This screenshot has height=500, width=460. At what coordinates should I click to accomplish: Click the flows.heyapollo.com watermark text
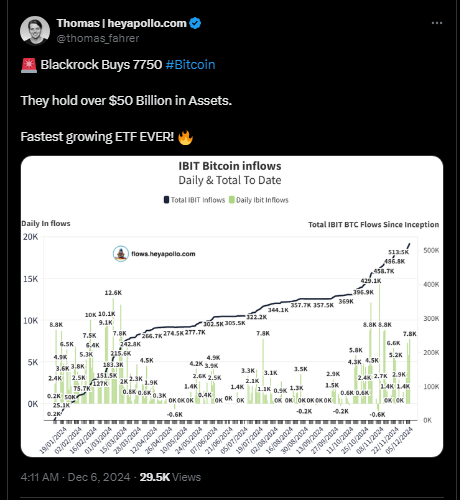pyautogui.click(x=163, y=254)
